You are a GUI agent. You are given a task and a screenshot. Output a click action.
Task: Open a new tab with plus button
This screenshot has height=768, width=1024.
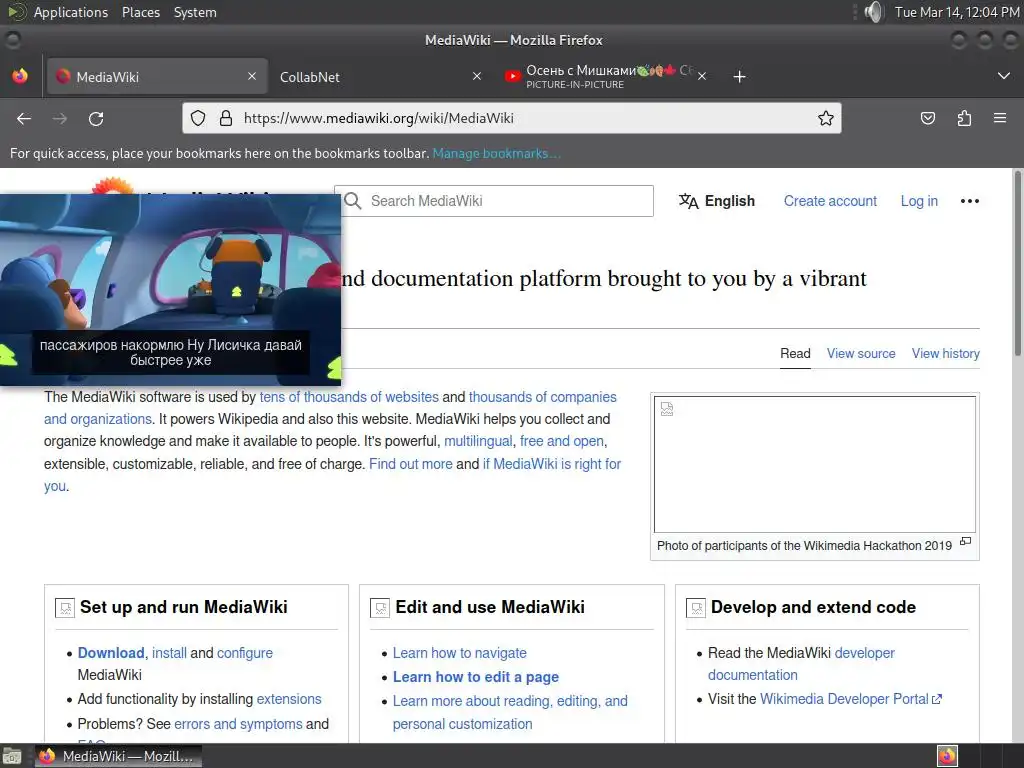tap(739, 76)
